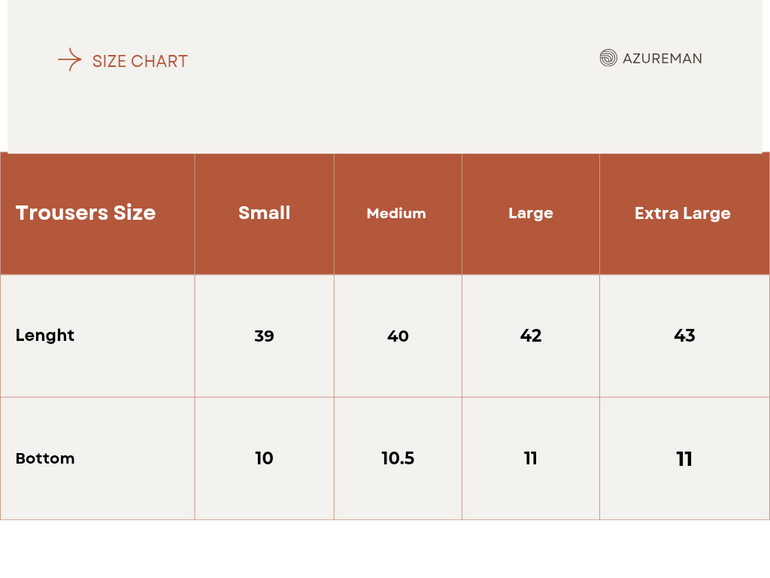Click the Large column header
Screen dimensions: 770x578
point(530,213)
